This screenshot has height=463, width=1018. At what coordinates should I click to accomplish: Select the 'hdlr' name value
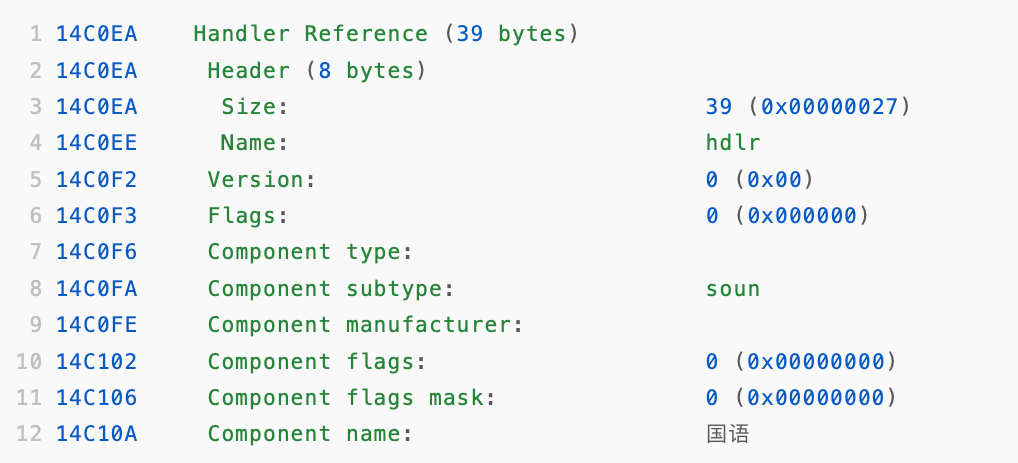(x=733, y=143)
